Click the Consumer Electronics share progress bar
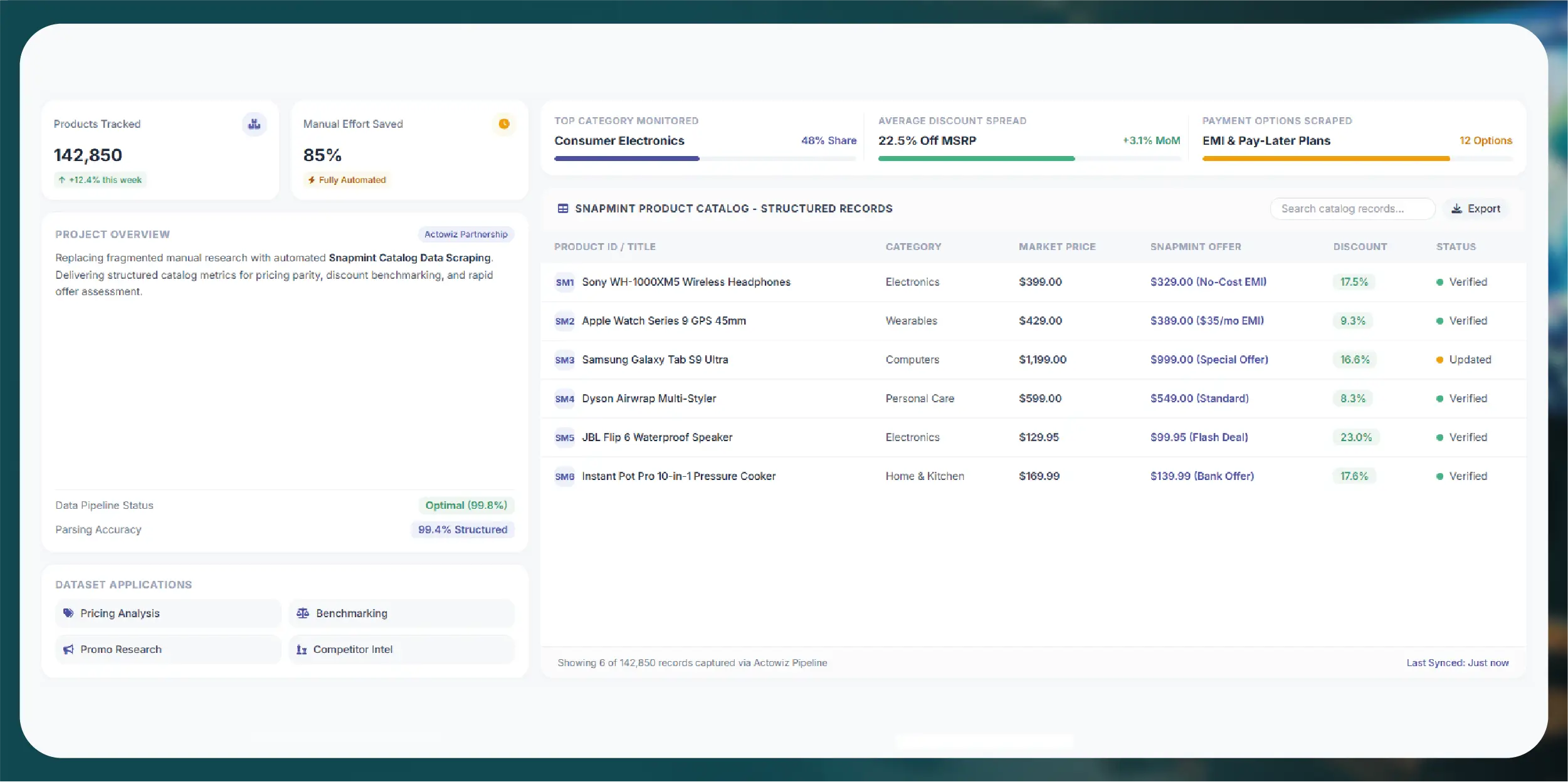 705,159
